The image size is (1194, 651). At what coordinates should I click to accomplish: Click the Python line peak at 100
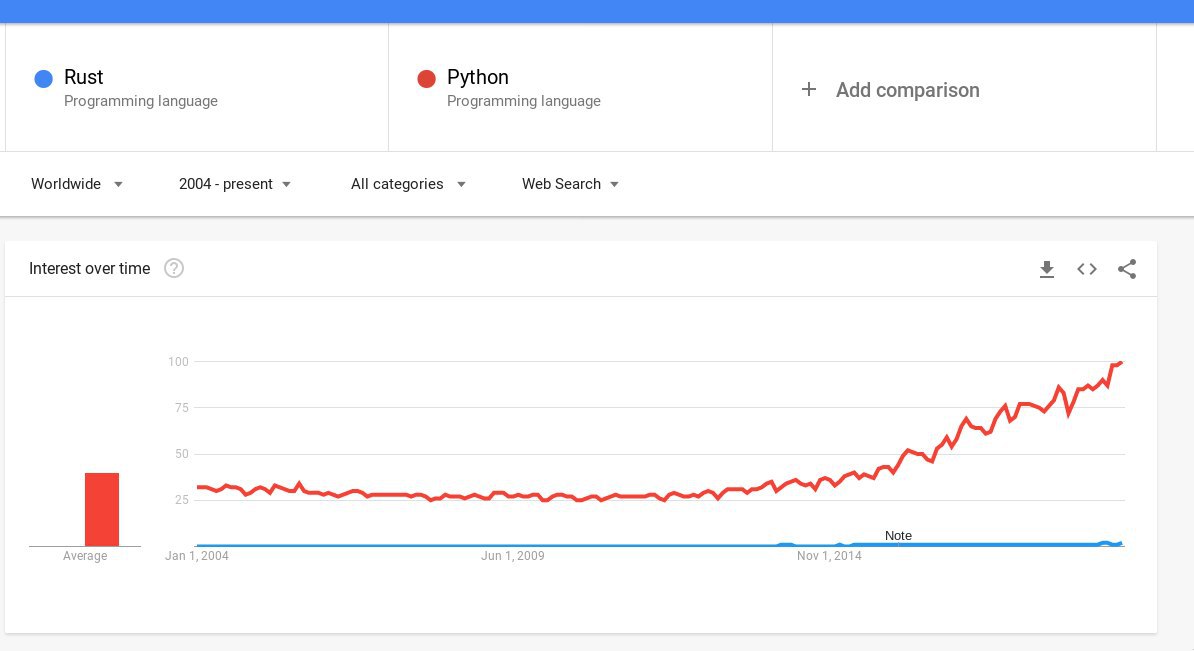1120,362
